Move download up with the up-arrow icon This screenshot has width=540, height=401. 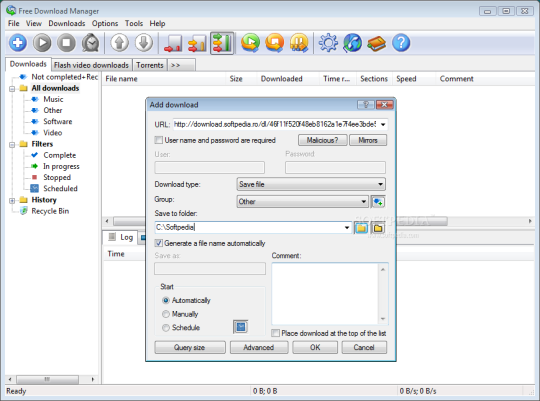click(x=120, y=43)
